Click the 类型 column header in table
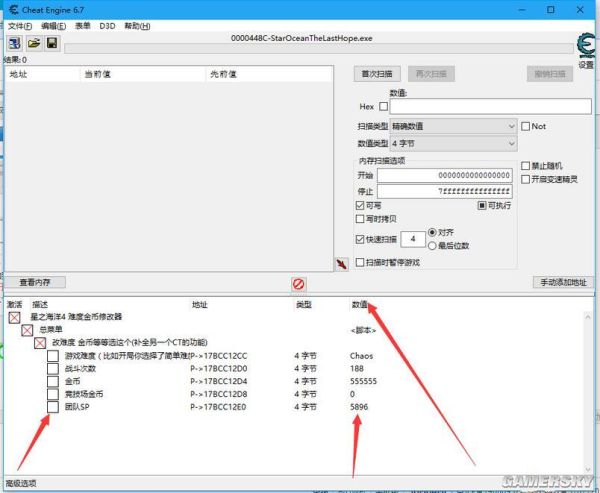This screenshot has width=600, height=493. click(304, 305)
